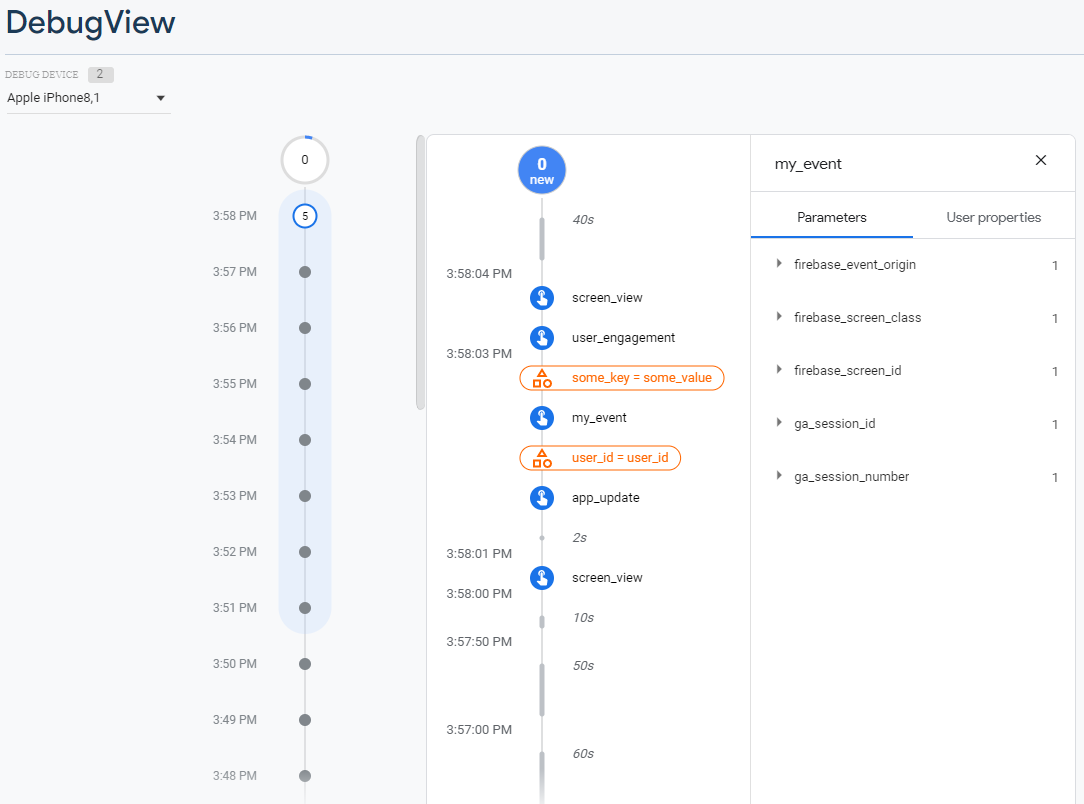Click the 3:57:00 PM timestamp
1084x804 pixels.
point(479,730)
